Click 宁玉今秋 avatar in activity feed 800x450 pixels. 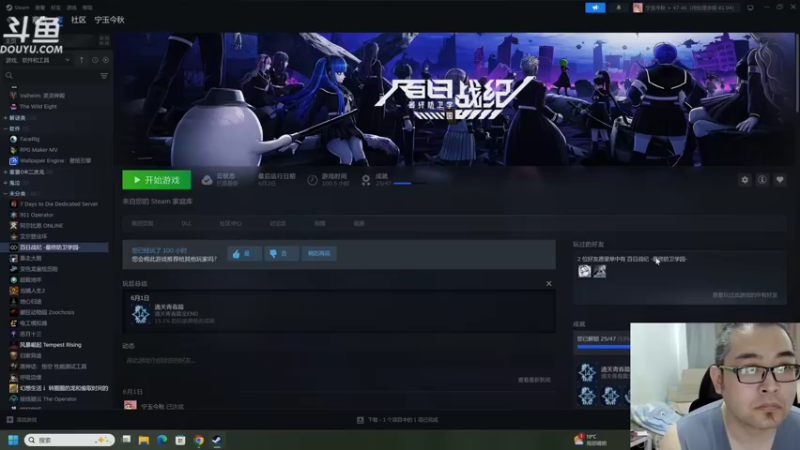pyautogui.click(x=131, y=406)
